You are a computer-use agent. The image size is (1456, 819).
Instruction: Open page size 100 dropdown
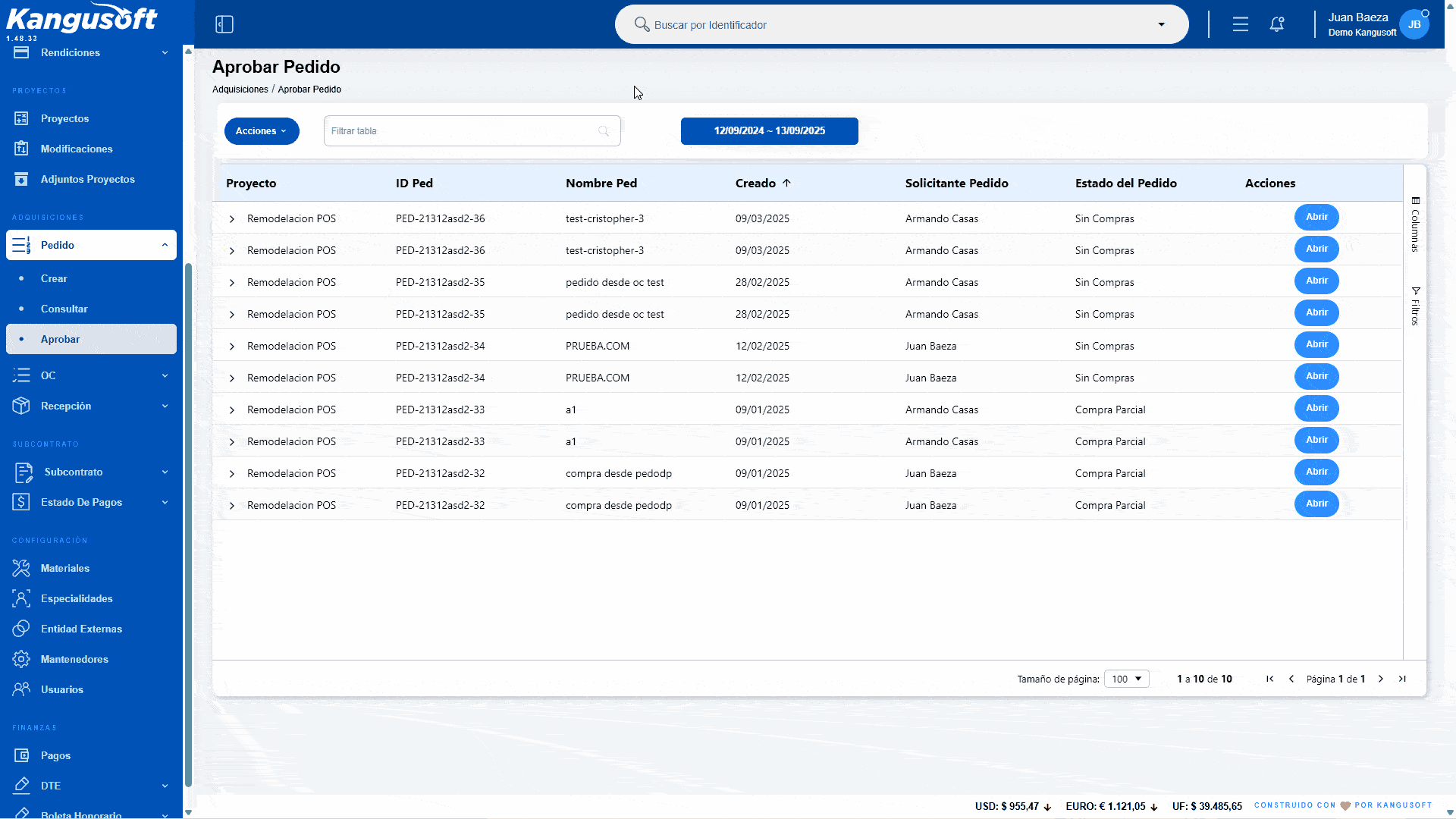tap(1127, 679)
